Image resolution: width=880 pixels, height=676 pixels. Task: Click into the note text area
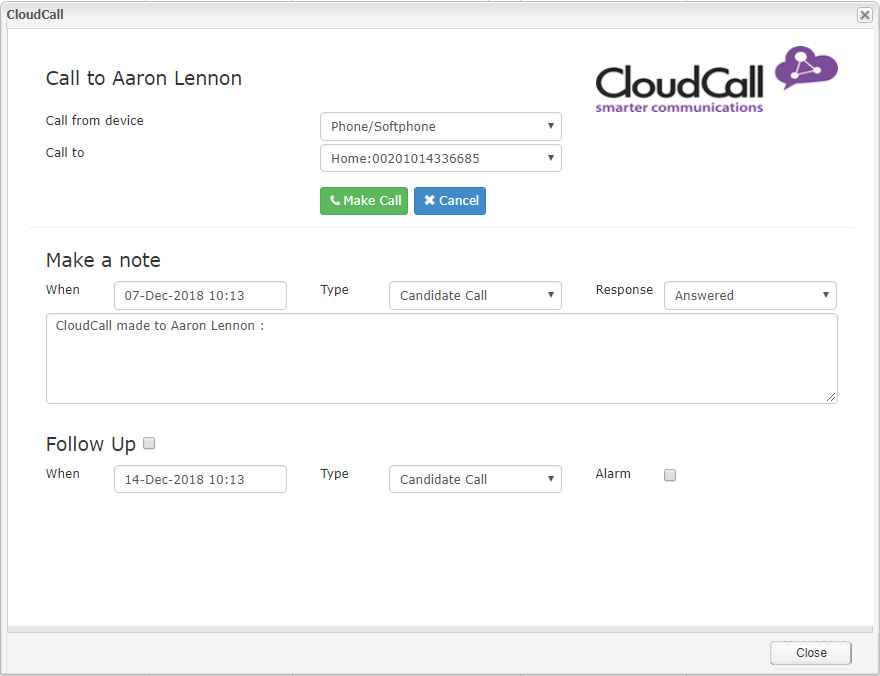pyautogui.click(x=442, y=358)
